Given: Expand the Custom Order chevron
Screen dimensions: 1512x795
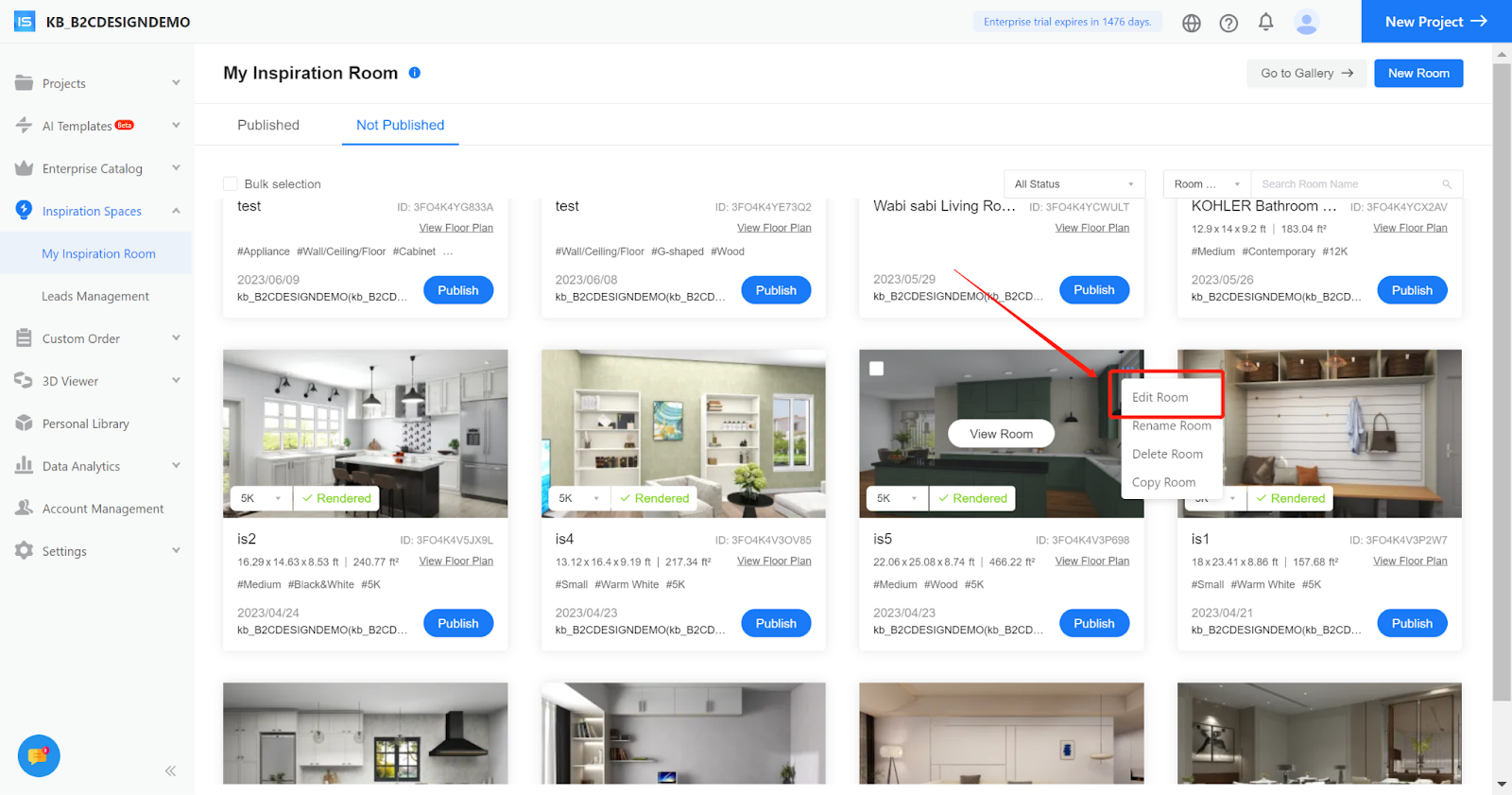Looking at the screenshot, I should (176, 338).
